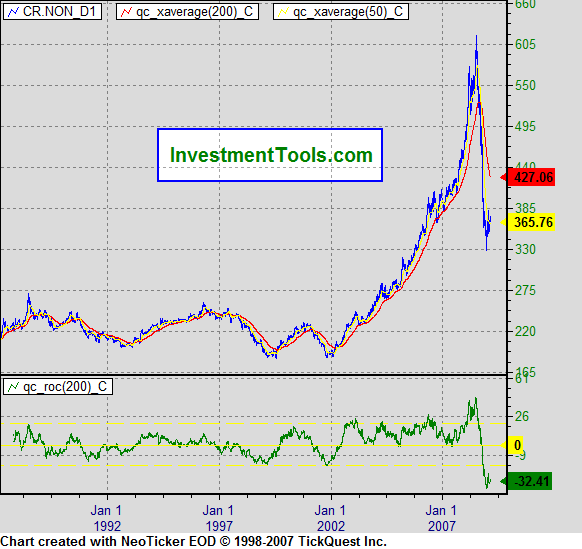The image size is (582, 549).
Task: Open the InvestmentTools.com watermark link
Action: point(270,155)
